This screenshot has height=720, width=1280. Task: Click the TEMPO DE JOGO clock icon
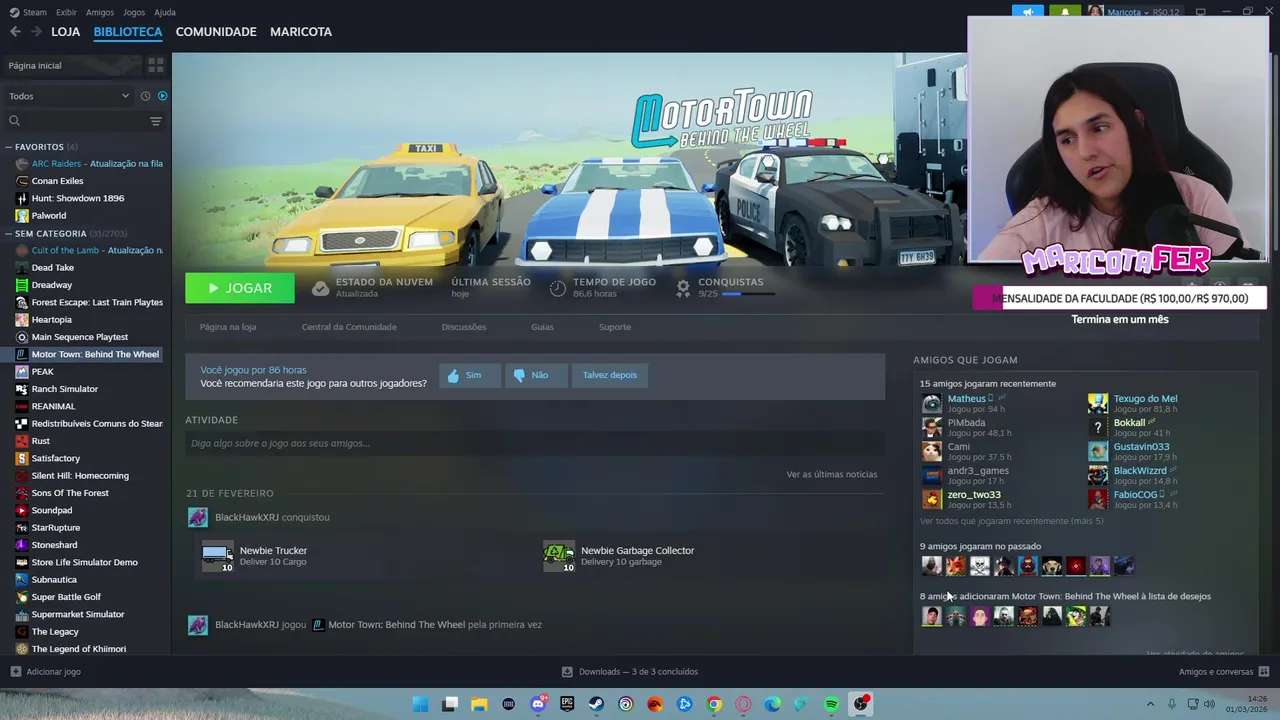[558, 288]
